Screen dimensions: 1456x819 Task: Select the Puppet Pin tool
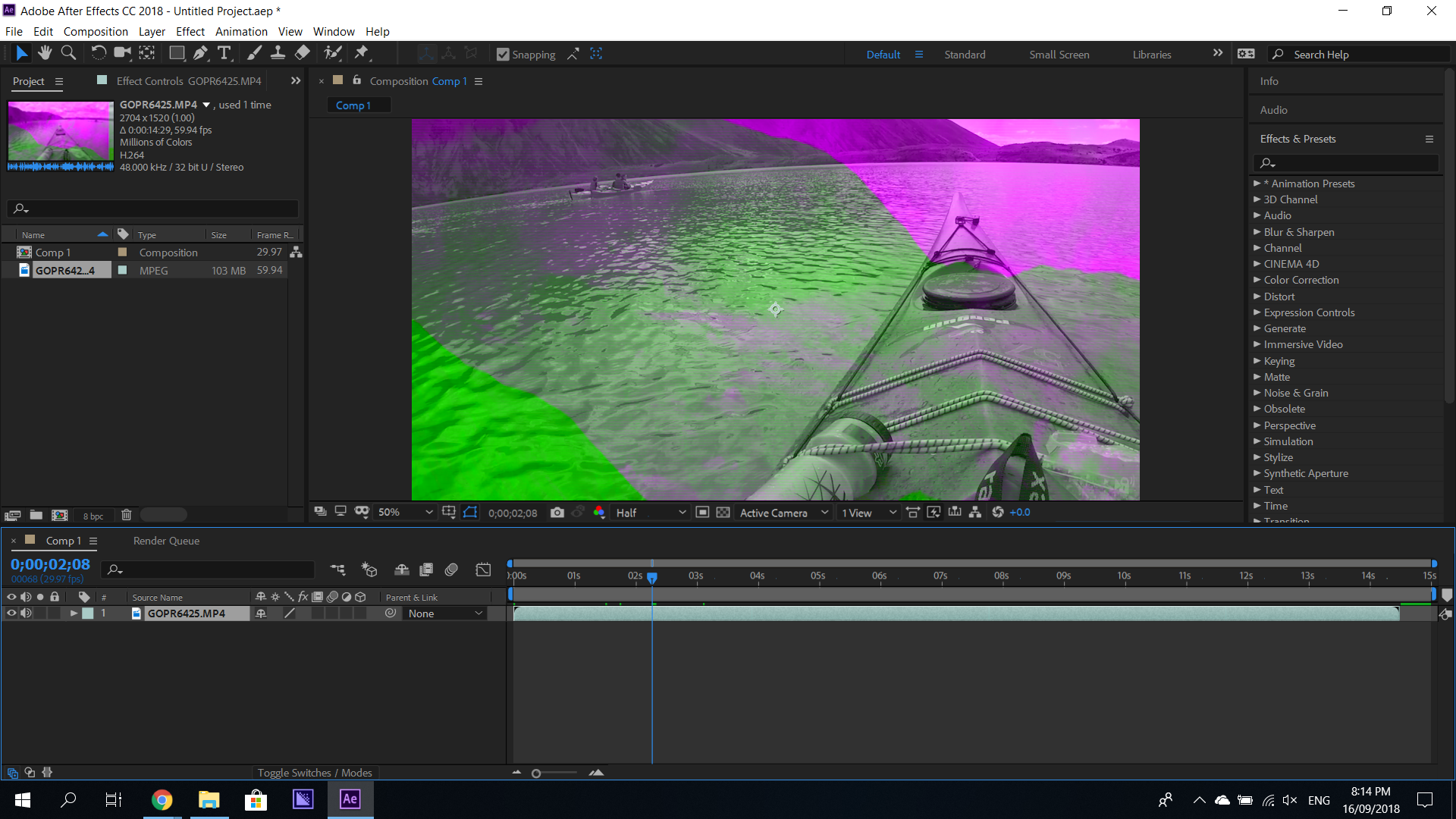(x=362, y=53)
